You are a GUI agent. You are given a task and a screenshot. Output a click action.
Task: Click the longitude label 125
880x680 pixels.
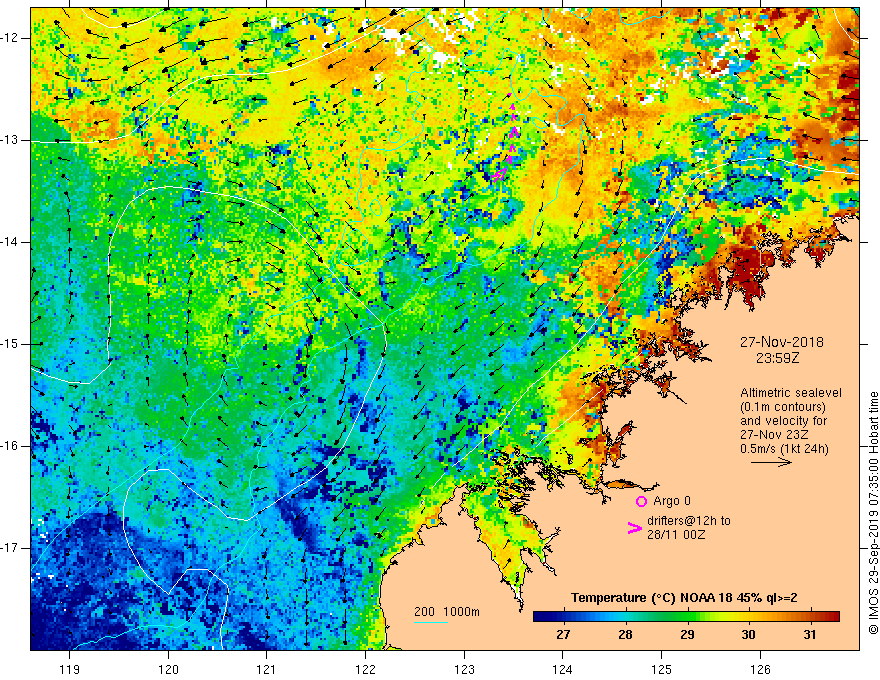coord(662,669)
